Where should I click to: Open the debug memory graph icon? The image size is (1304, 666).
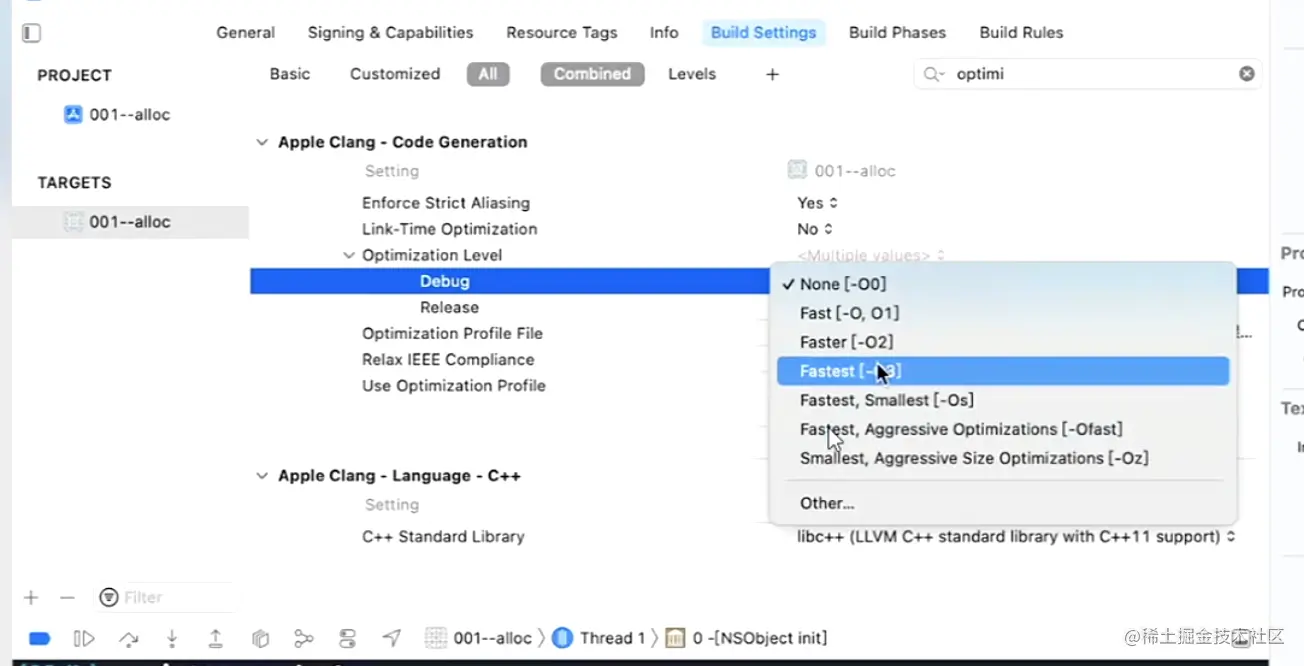(304, 638)
